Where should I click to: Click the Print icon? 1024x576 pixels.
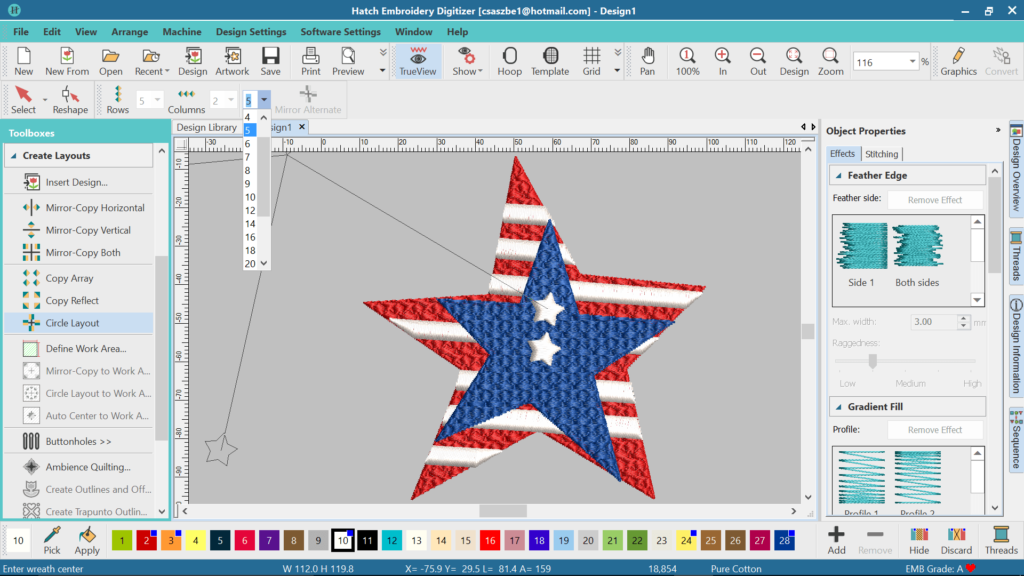[x=311, y=60]
